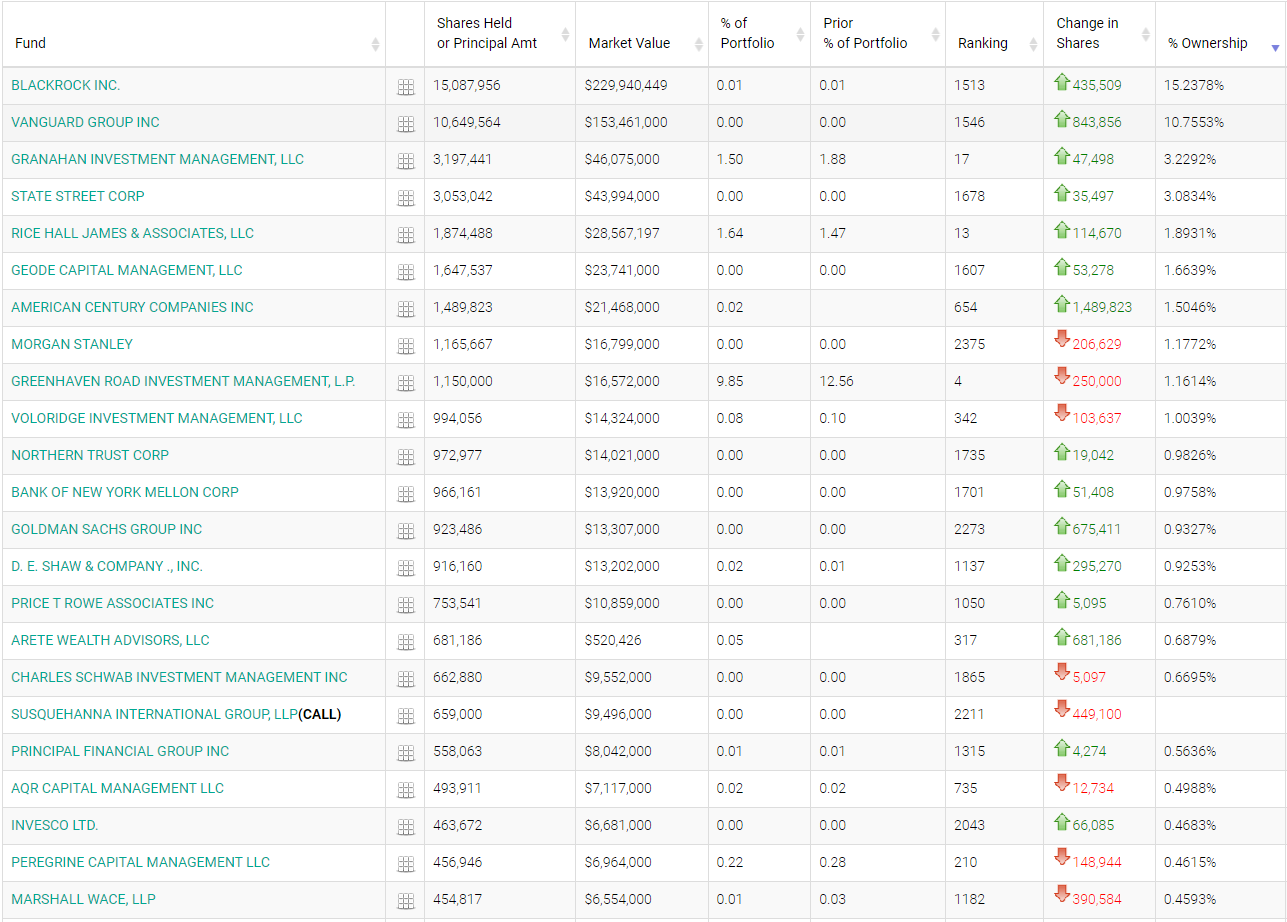Open the grid icon in Vanguard Group row
The height and width of the screenshot is (922, 1287).
pyautogui.click(x=405, y=125)
